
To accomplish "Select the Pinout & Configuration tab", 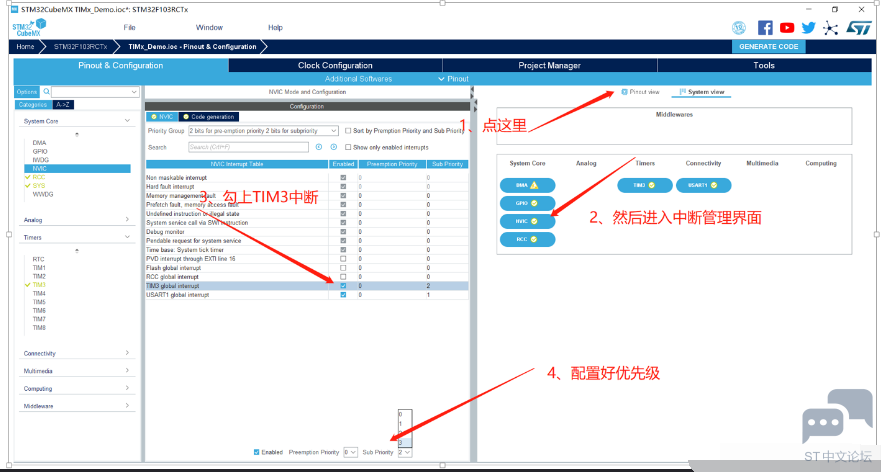I will click(121, 65).
